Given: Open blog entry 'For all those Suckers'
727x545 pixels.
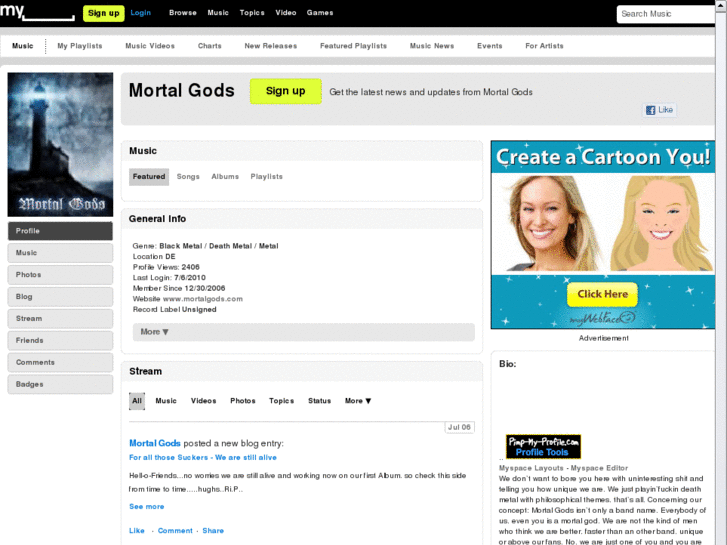Looking at the screenshot, I should tap(203, 457).
